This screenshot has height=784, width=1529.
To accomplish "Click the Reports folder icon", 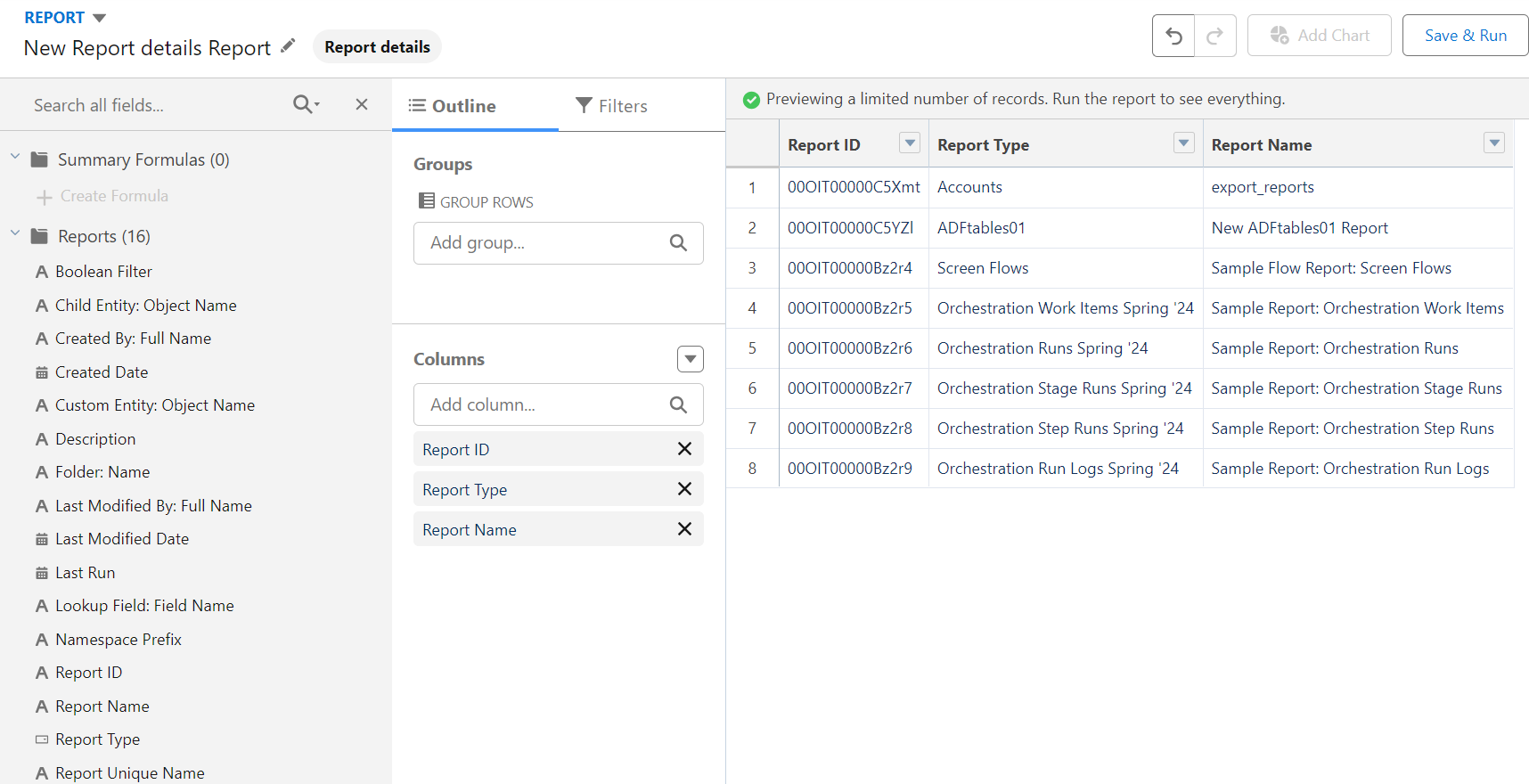I will click(x=39, y=236).
